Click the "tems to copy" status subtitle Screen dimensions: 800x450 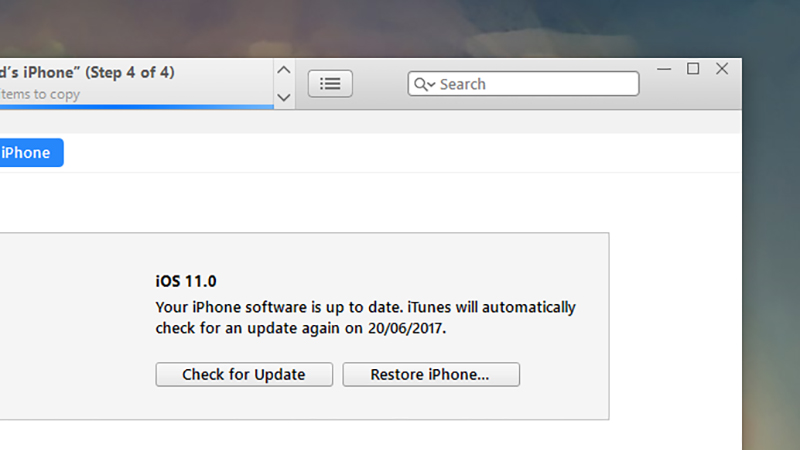[40, 94]
